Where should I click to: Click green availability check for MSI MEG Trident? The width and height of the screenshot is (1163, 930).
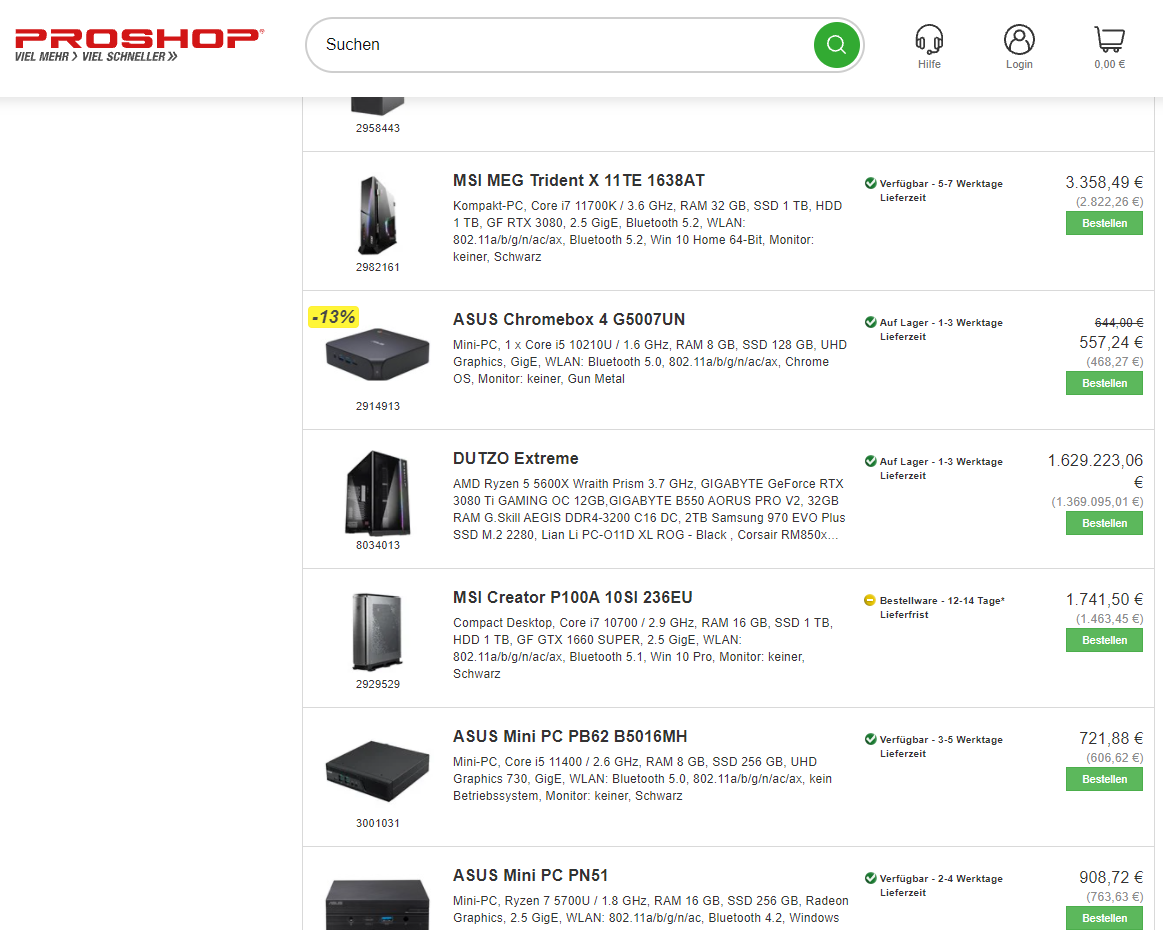coord(871,183)
